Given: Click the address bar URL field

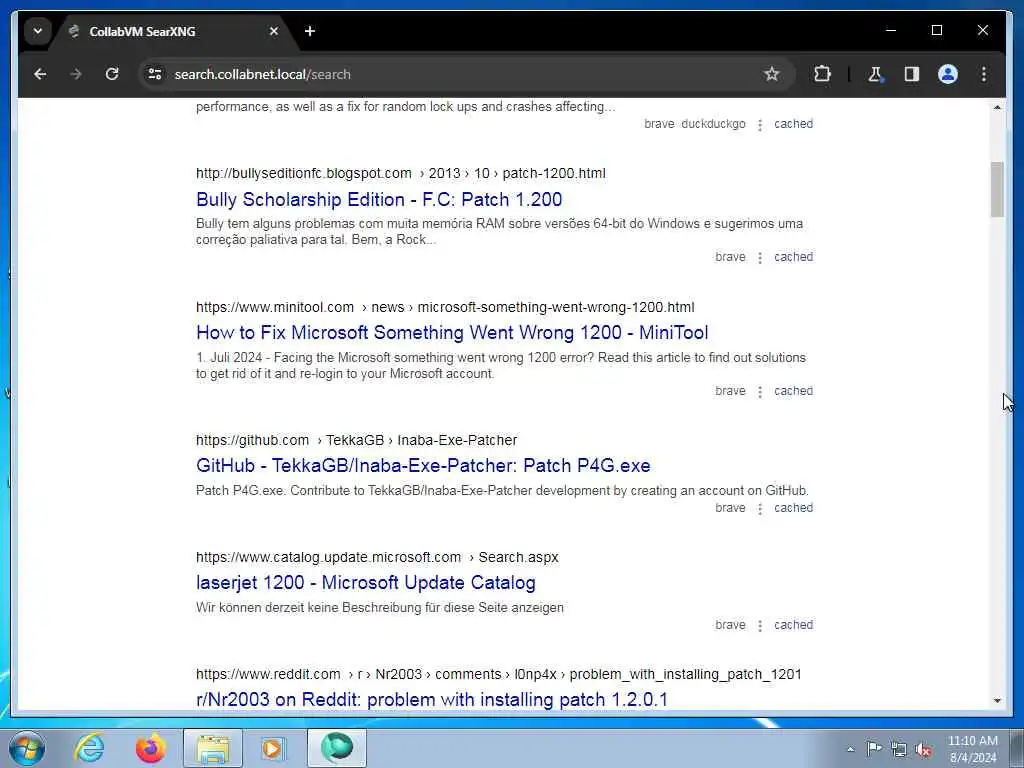Looking at the screenshot, I should [x=457, y=74].
